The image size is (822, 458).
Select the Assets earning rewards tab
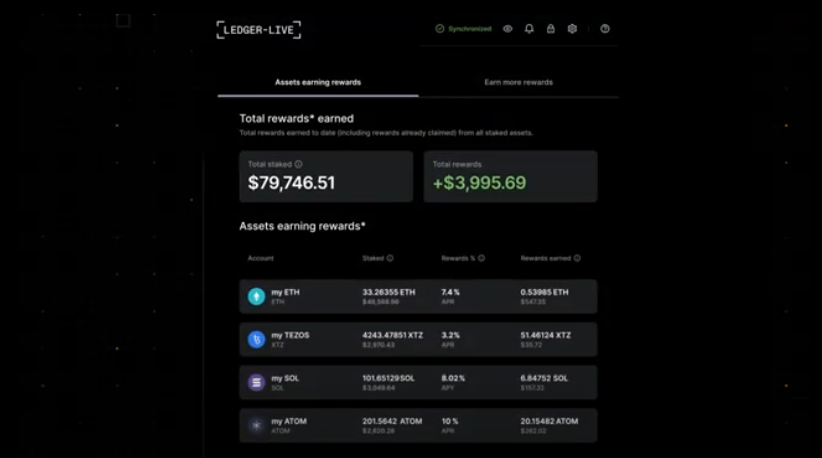pos(318,82)
